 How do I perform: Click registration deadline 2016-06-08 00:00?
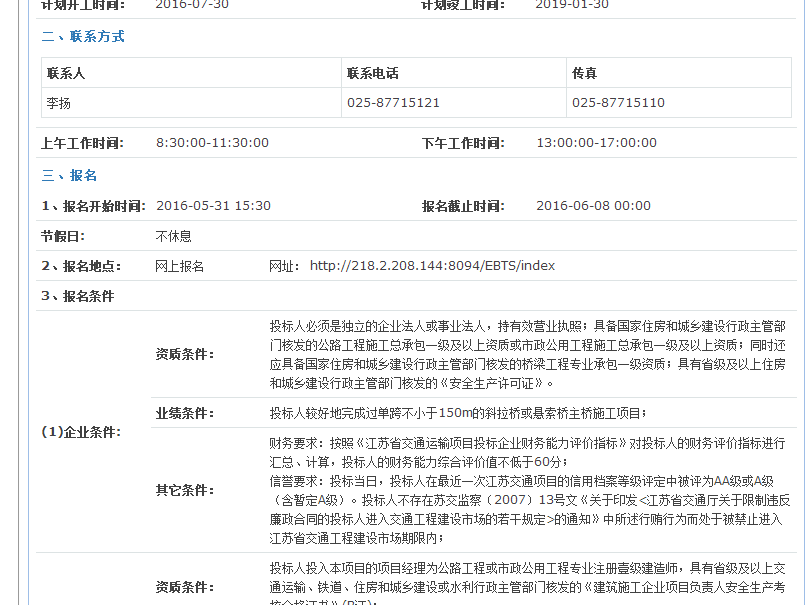point(593,206)
